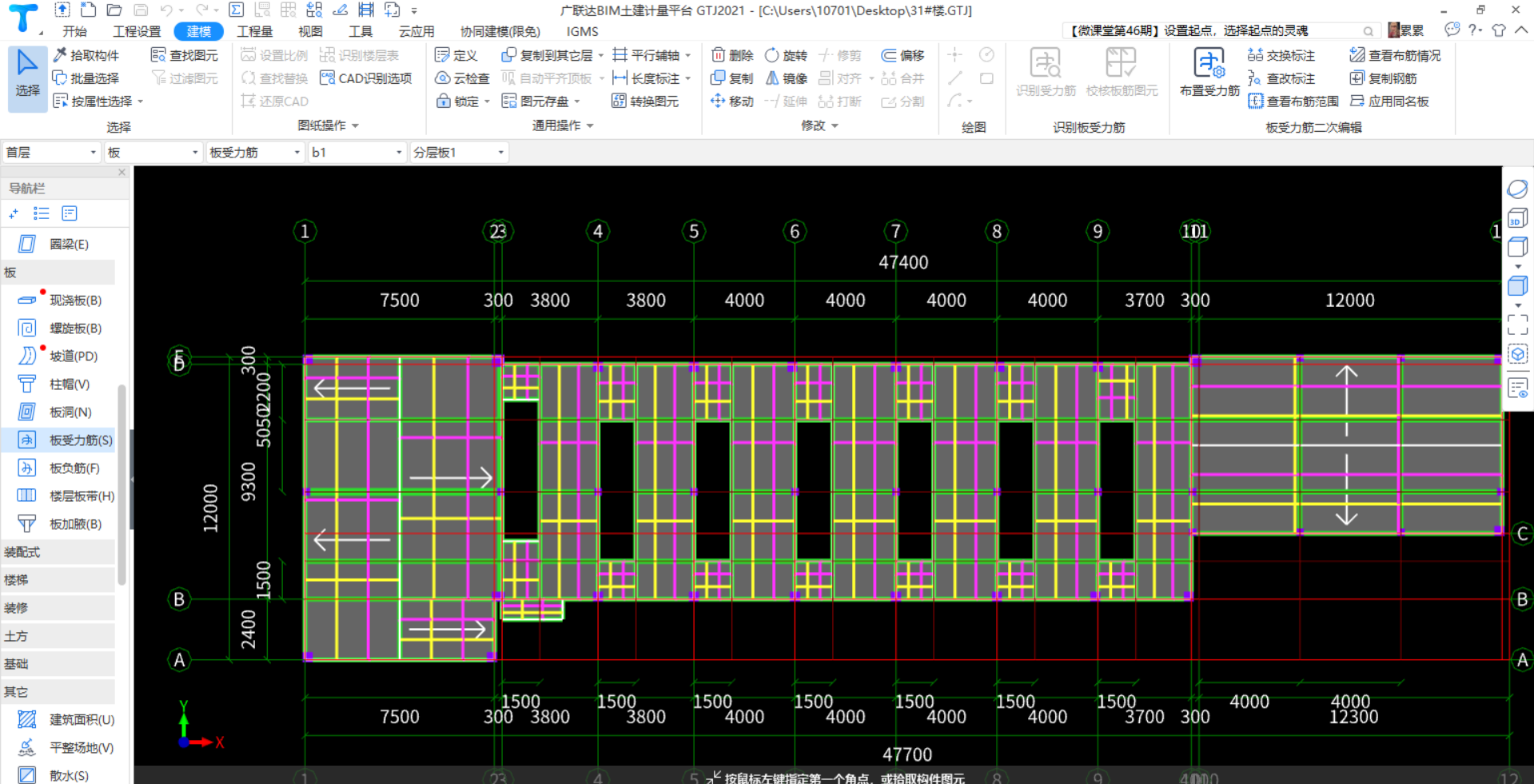Open CAD识别选项
The image size is (1534, 784).
click(365, 78)
